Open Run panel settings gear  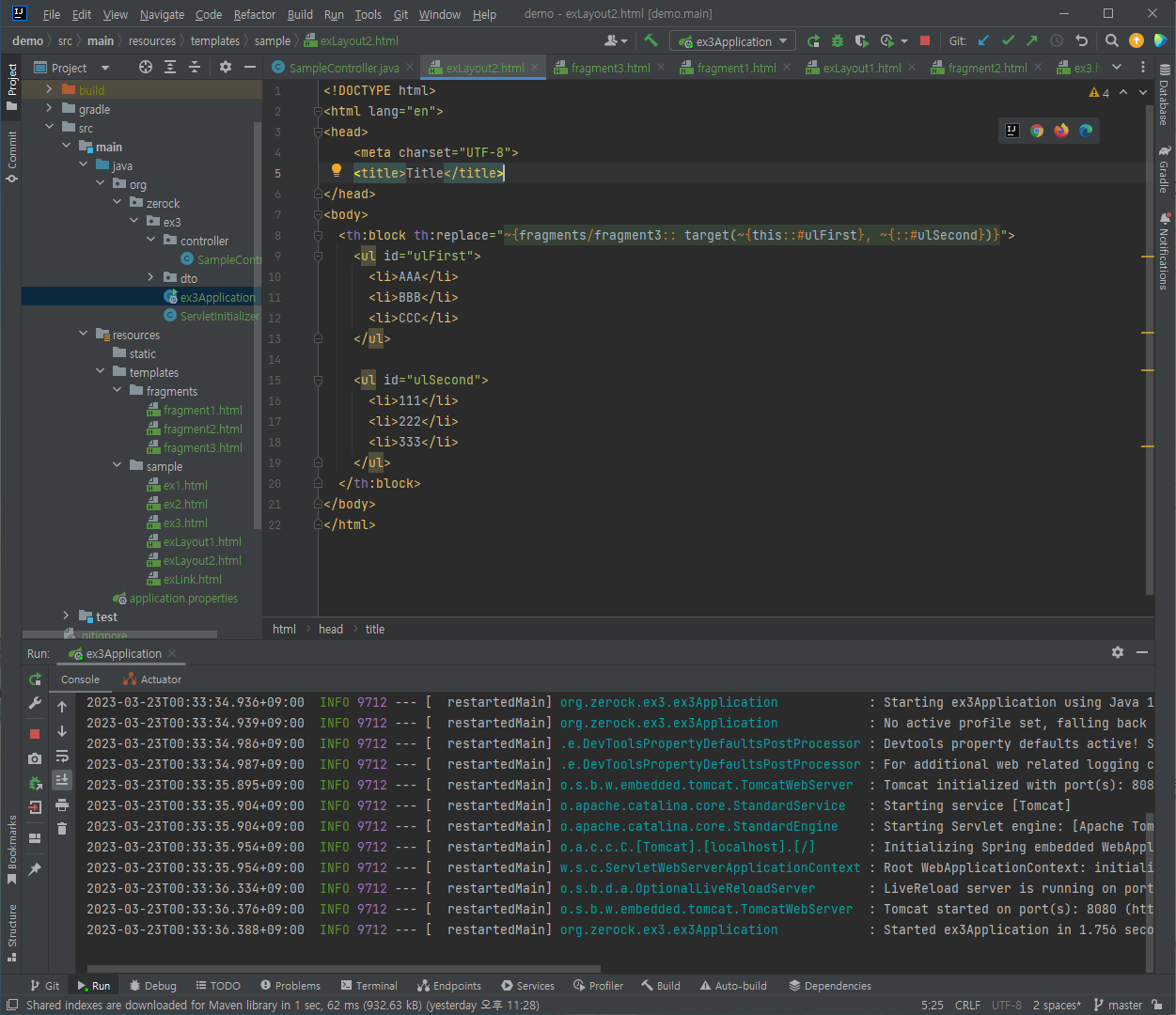pyautogui.click(x=1118, y=652)
